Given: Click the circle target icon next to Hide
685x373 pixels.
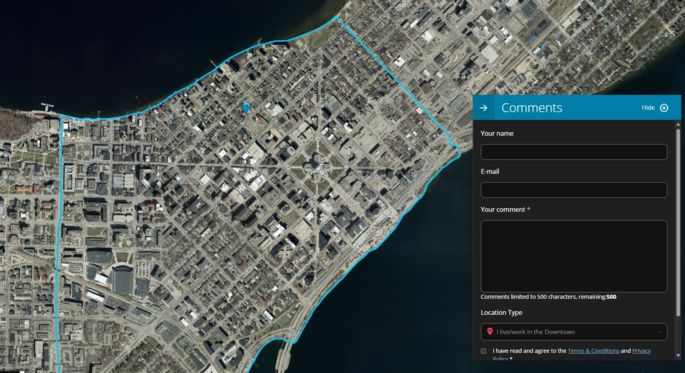Looking at the screenshot, I should pyautogui.click(x=664, y=108).
